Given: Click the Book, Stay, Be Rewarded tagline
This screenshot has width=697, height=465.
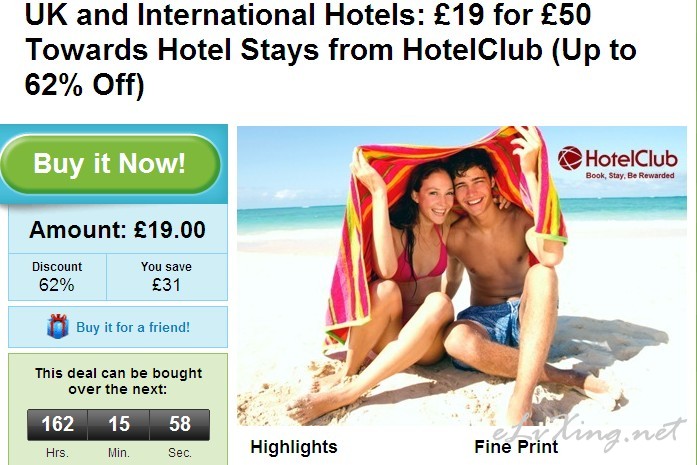Looking at the screenshot, I should coord(630,176).
